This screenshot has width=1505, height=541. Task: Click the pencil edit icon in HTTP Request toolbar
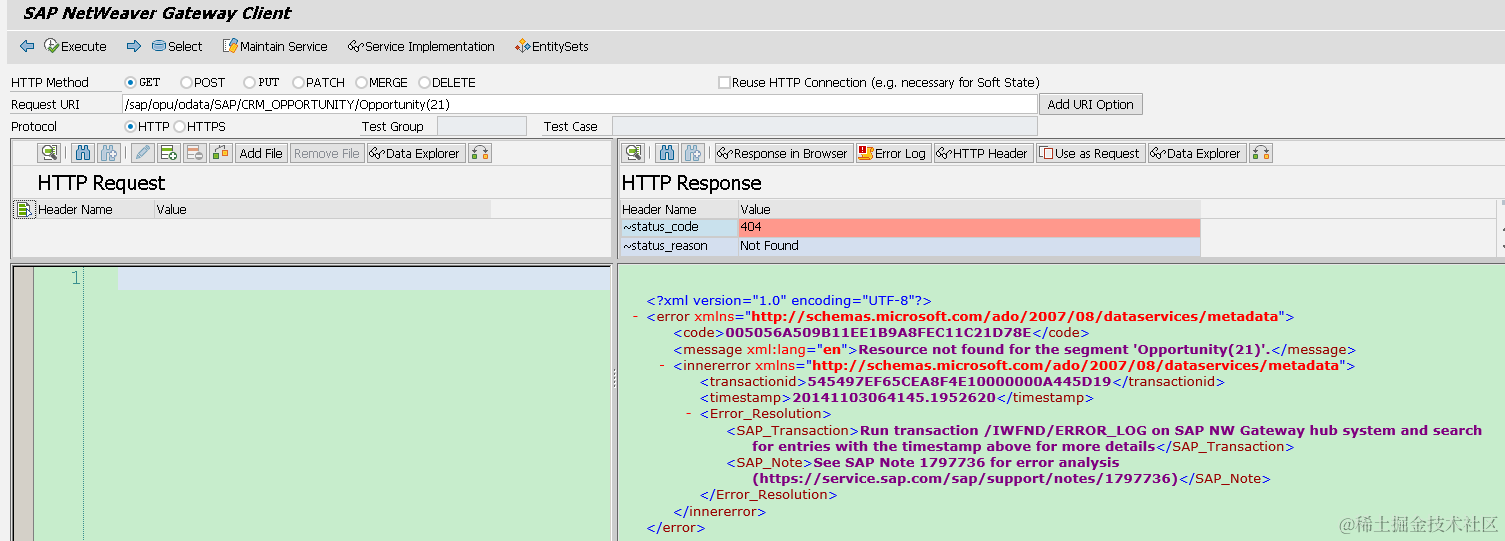click(142, 153)
